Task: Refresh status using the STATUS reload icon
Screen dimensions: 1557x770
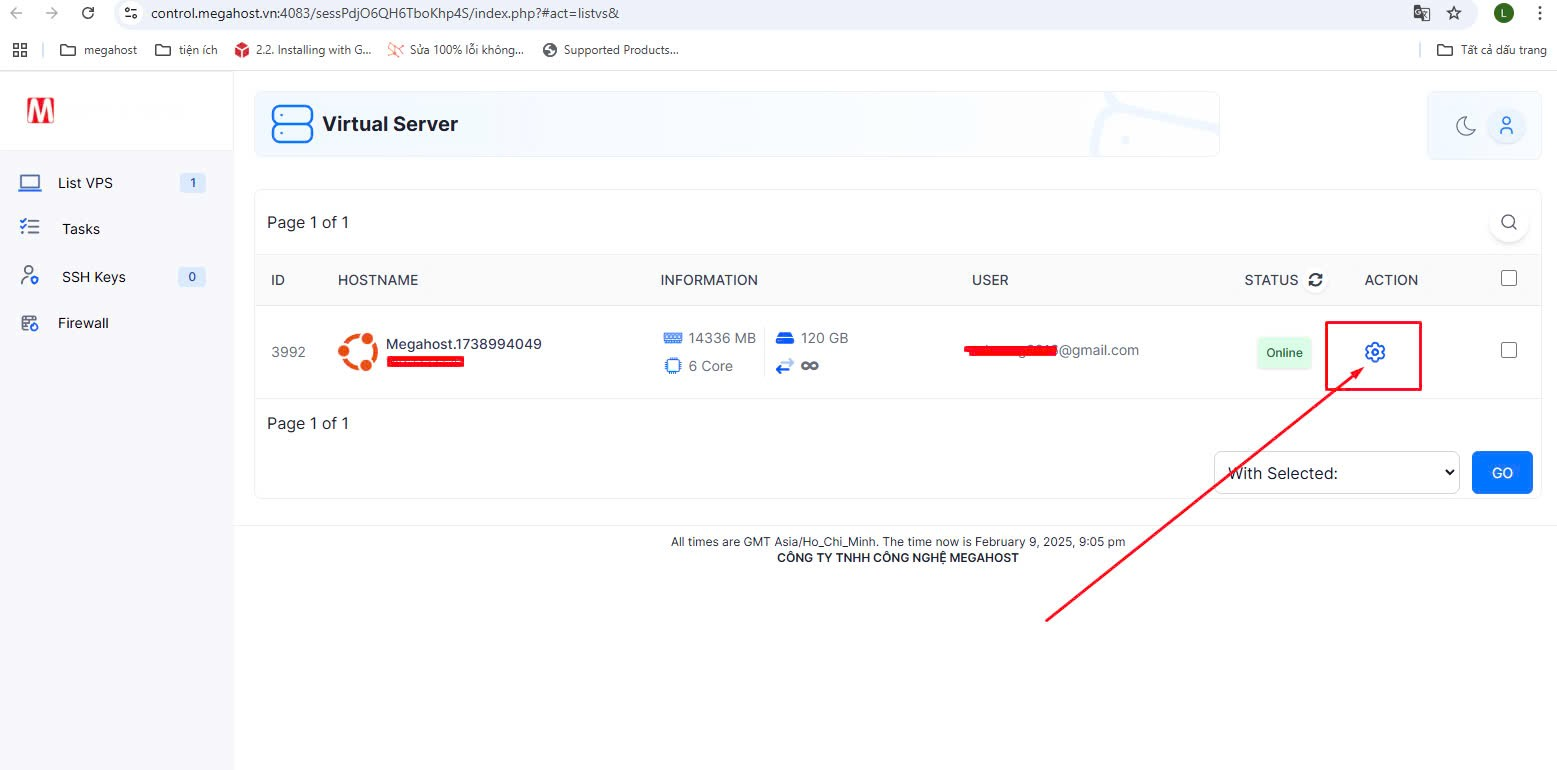Action: pyautogui.click(x=1315, y=280)
